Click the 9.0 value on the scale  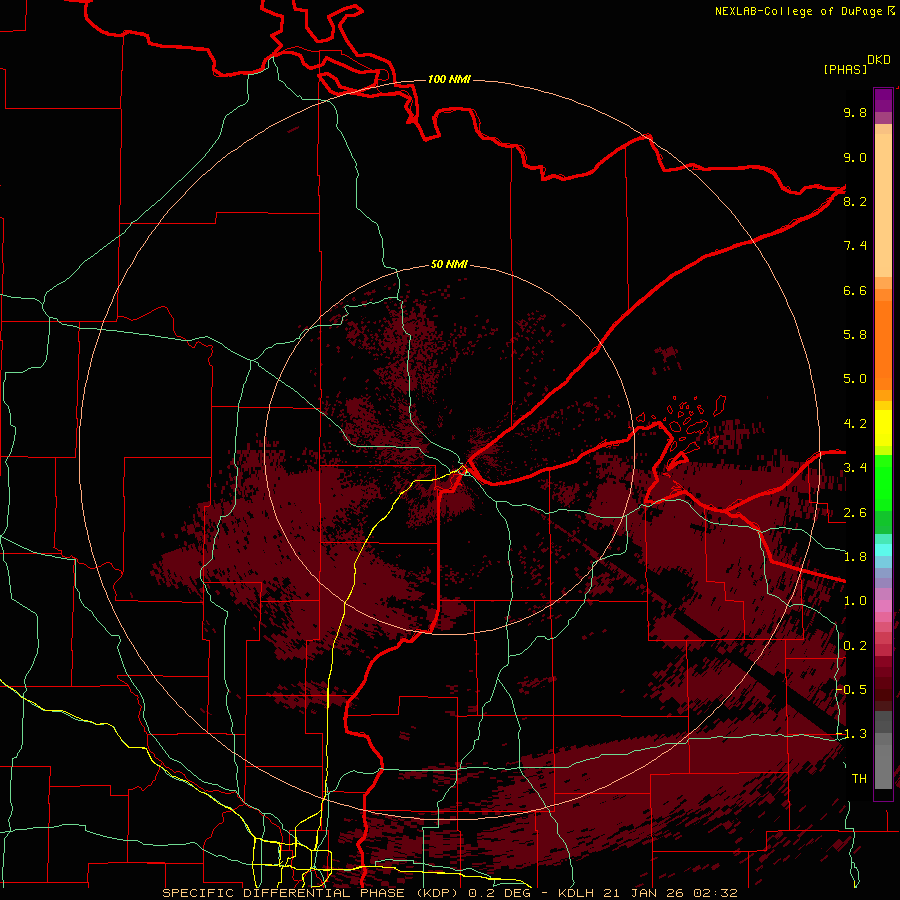point(855,157)
